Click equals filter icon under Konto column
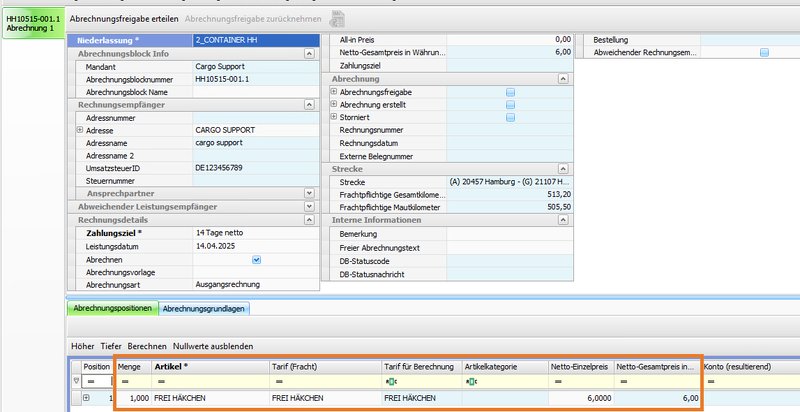Image resolution: width=800 pixels, height=412 pixels. point(711,381)
